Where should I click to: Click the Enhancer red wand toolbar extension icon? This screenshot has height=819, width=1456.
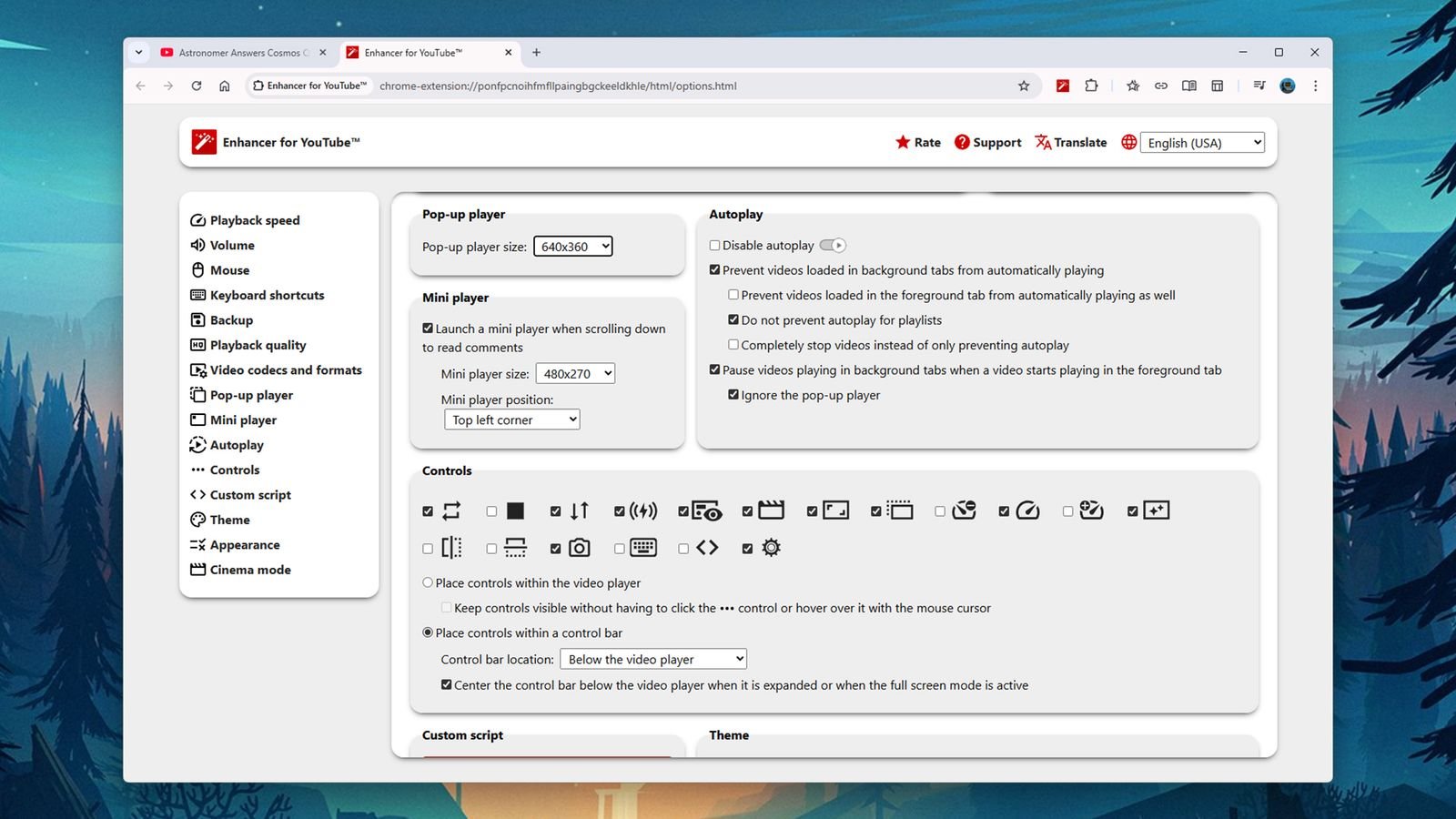(1062, 86)
